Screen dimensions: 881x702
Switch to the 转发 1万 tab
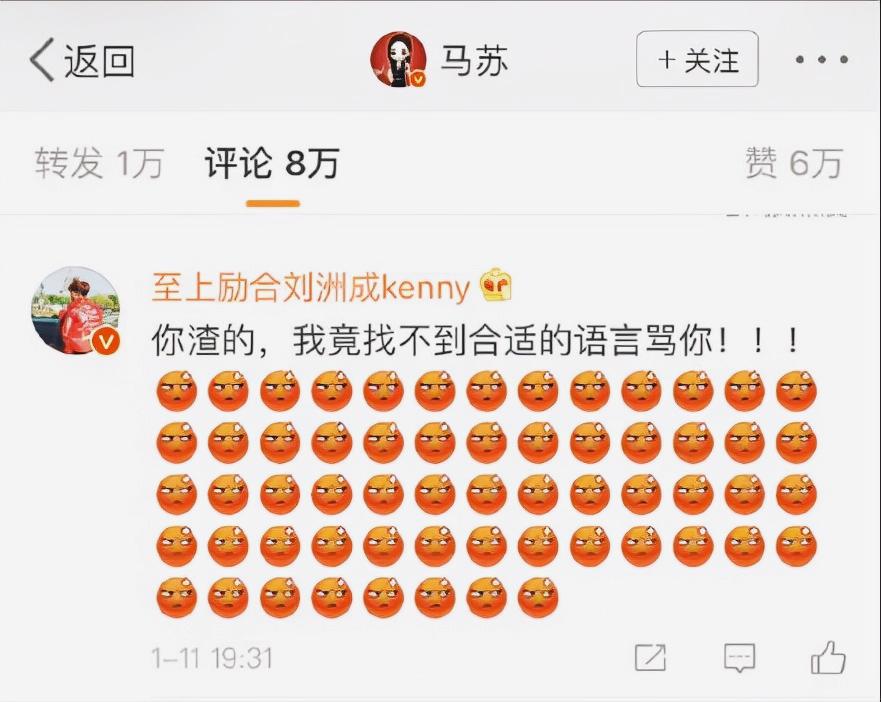(99, 163)
